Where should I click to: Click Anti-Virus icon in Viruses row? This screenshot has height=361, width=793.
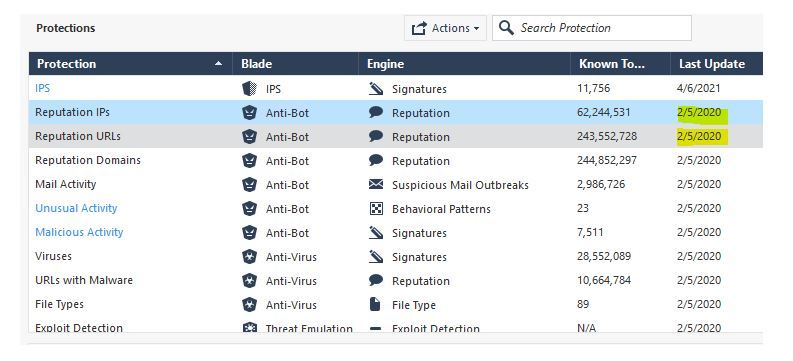tap(249, 257)
